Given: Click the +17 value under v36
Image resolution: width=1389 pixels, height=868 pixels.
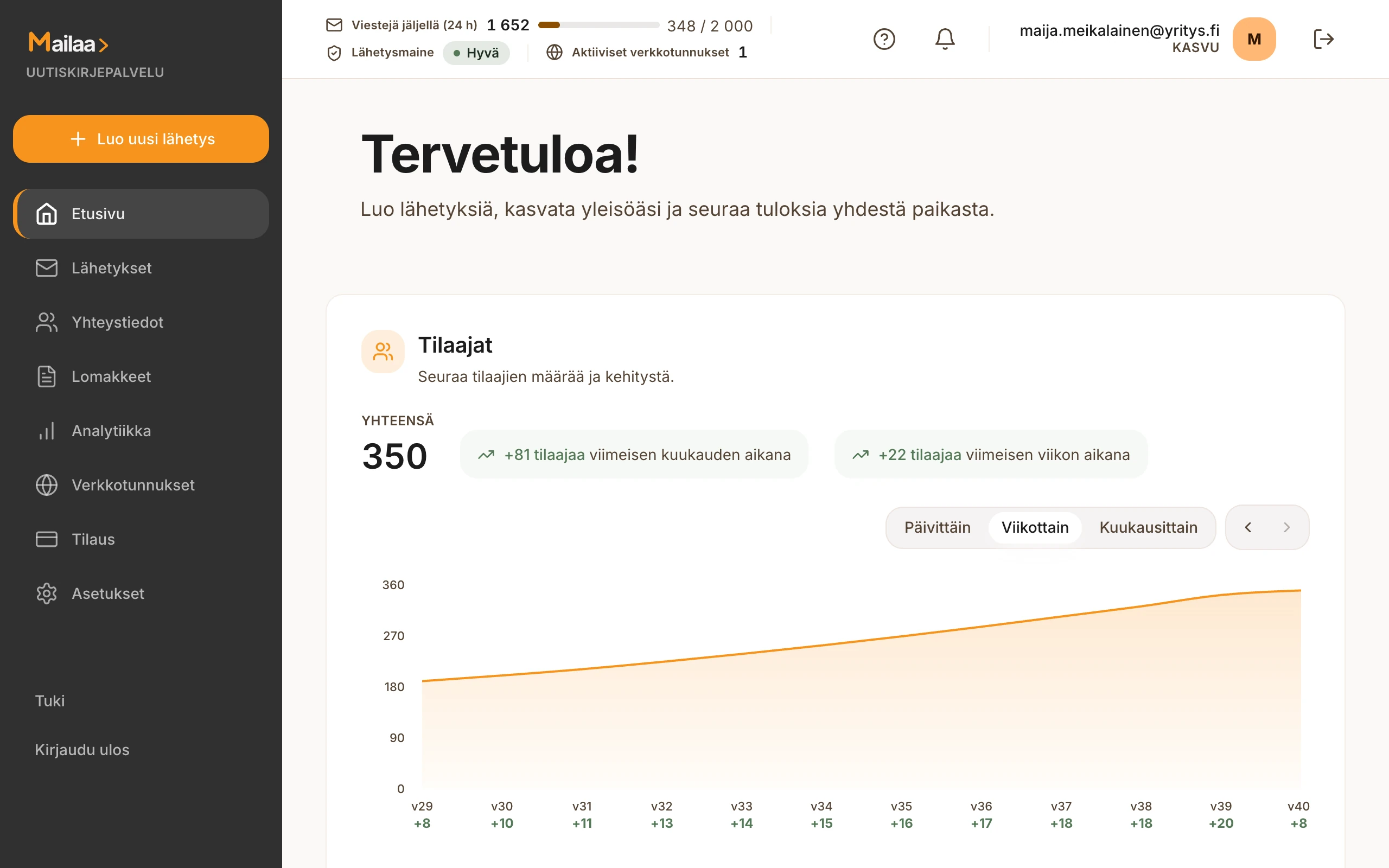Looking at the screenshot, I should pyautogui.click(x=981, y=823).
